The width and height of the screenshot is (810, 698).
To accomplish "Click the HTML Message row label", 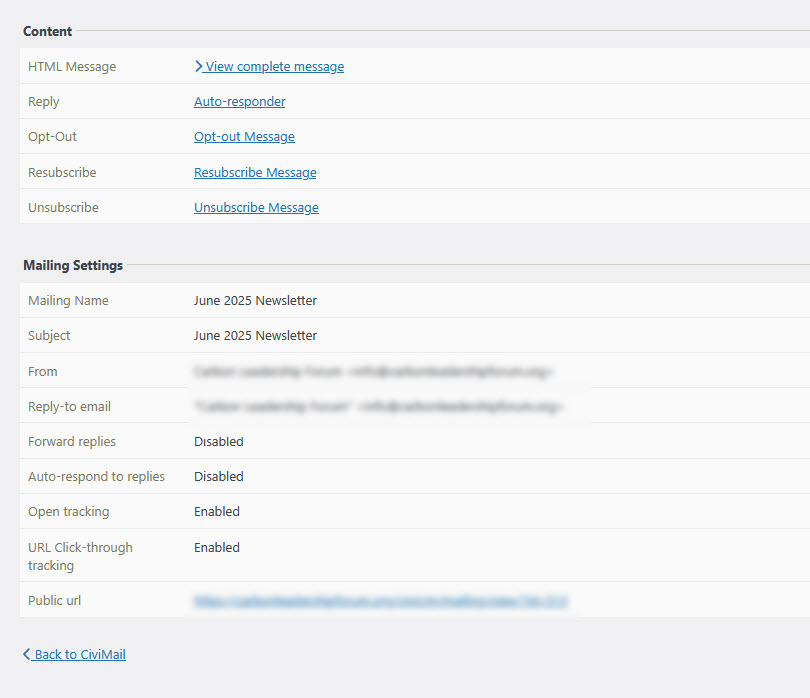I will click(x=72, y=67).
